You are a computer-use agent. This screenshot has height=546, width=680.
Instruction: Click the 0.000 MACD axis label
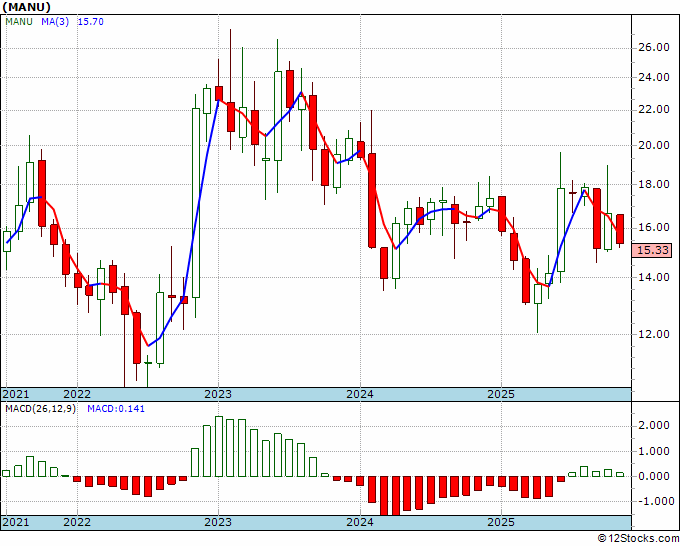[x=654, y=477]
